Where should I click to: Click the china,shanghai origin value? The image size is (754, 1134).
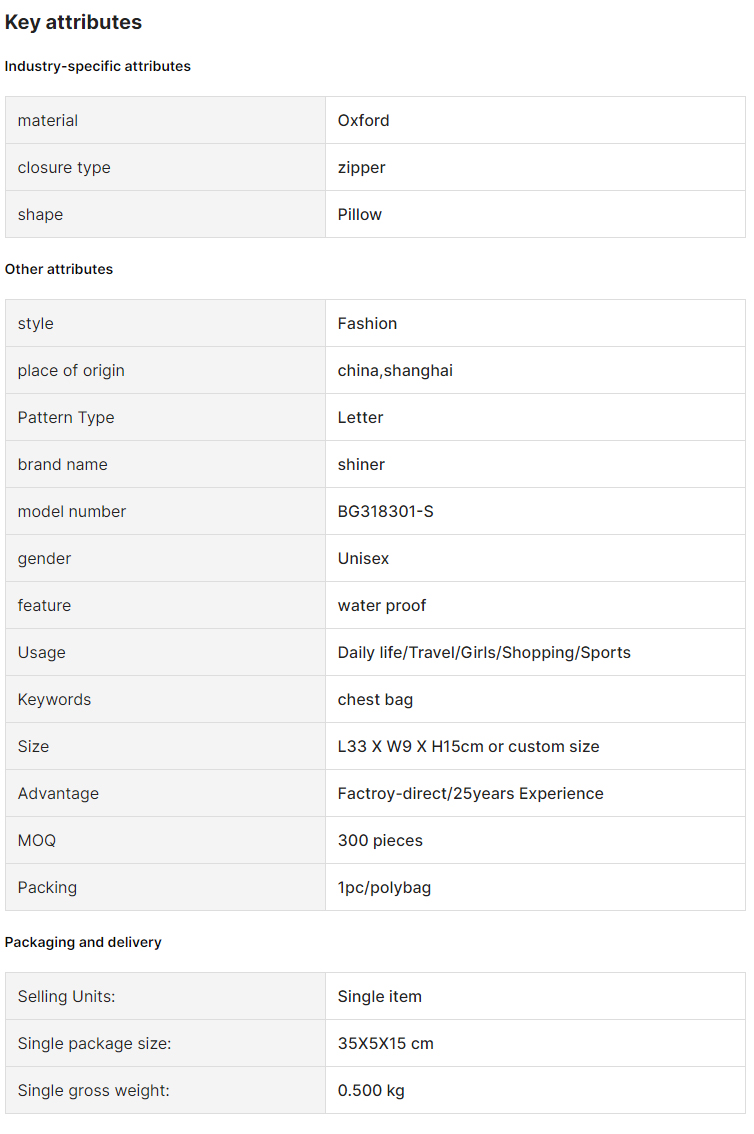click(x=395, y=371)
